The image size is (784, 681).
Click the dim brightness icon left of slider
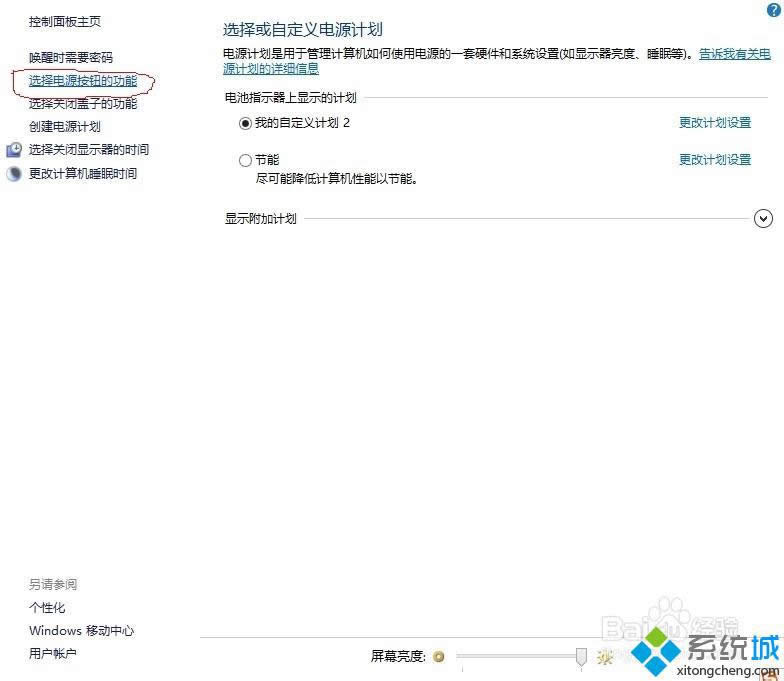click(439, 657)
